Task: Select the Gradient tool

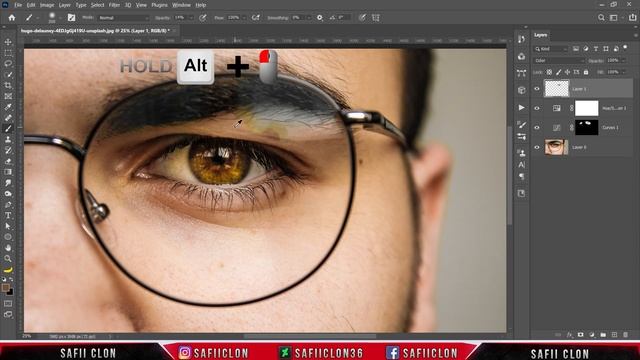Action: pyautogui.click(x=8, y=172)
